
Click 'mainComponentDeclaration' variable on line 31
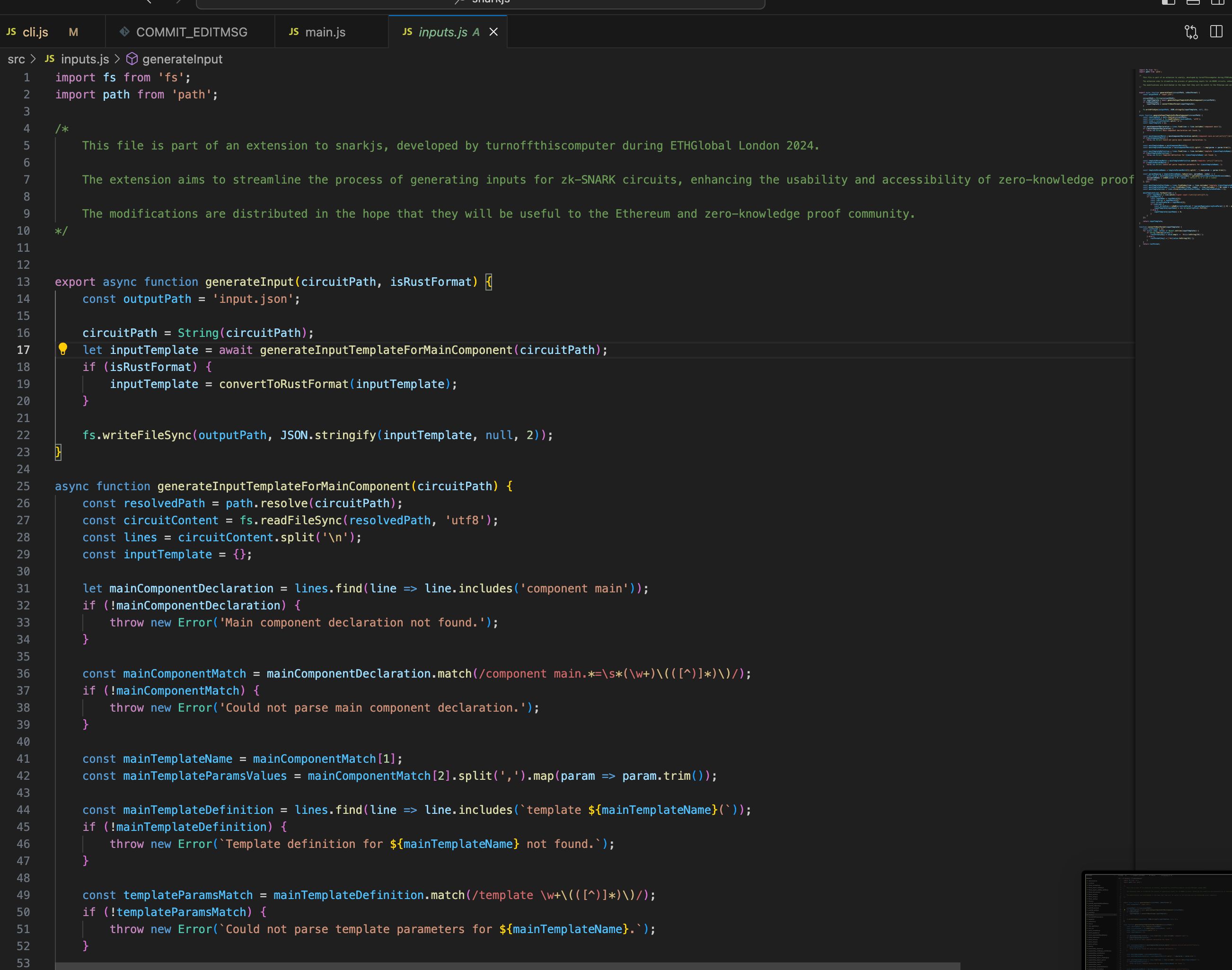(191, 588)
